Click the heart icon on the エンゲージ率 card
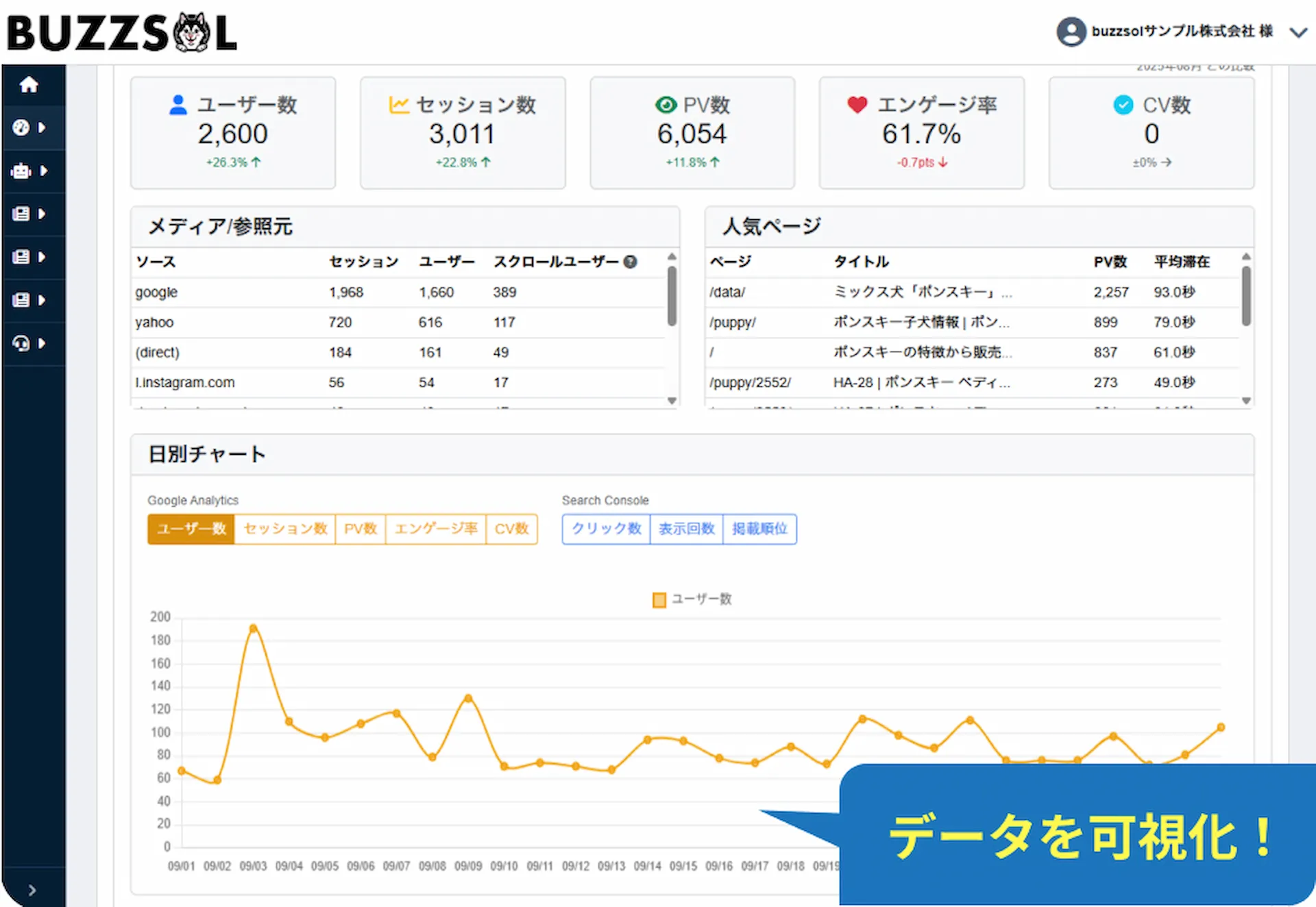 point(856,104)
